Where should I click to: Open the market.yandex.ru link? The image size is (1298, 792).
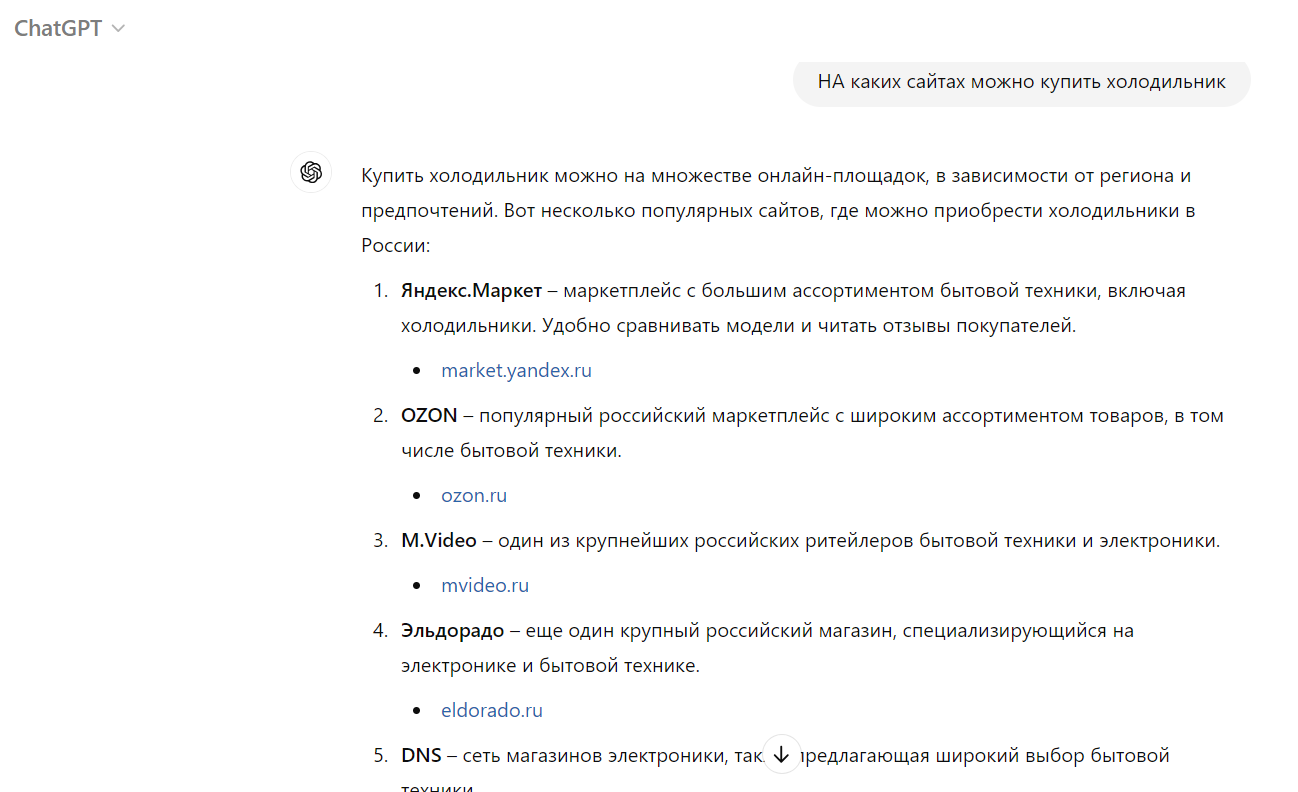pyautogui.click(x=516, y=370)
